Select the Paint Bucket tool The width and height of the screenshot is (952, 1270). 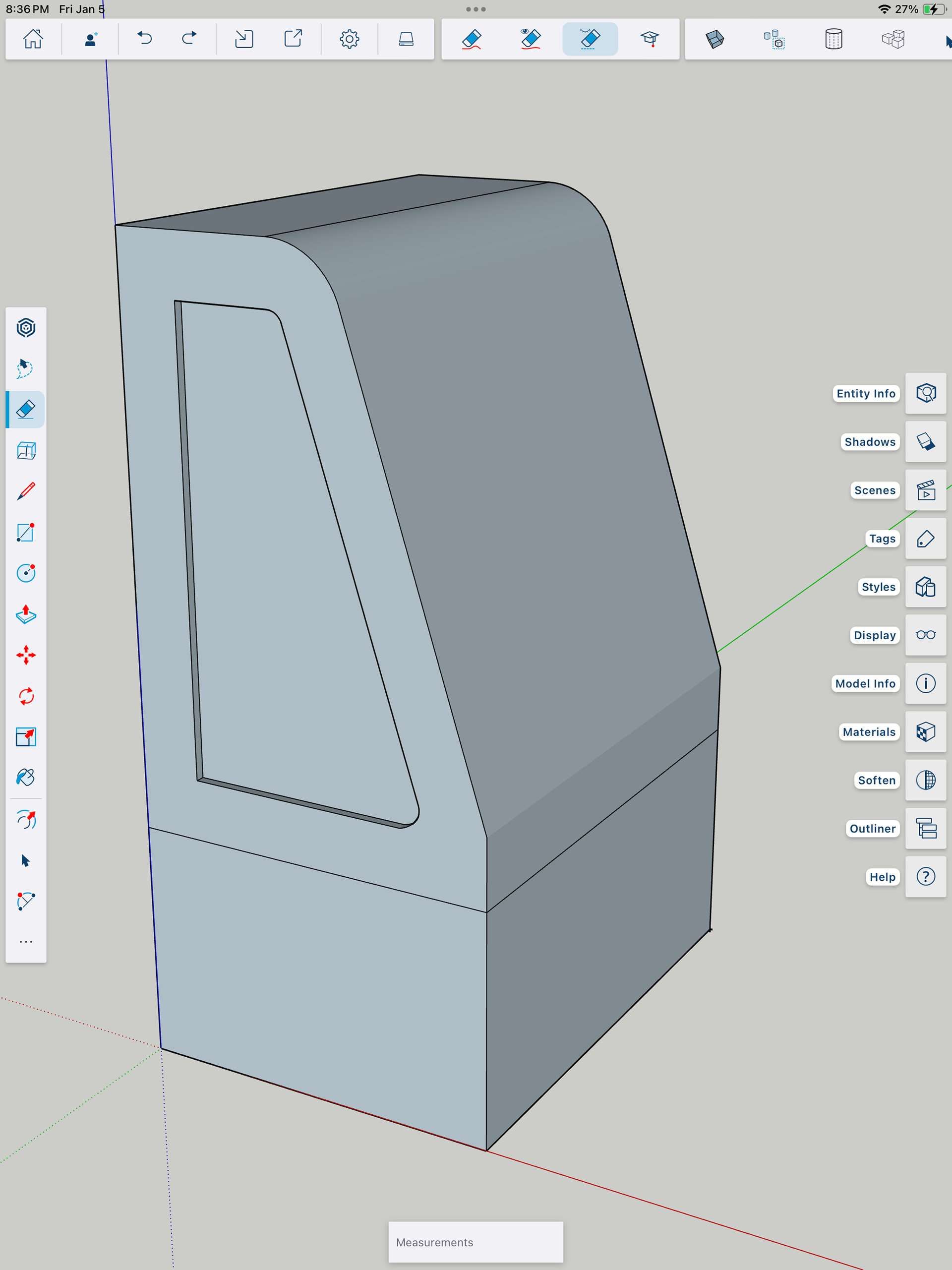click(26, 778)
